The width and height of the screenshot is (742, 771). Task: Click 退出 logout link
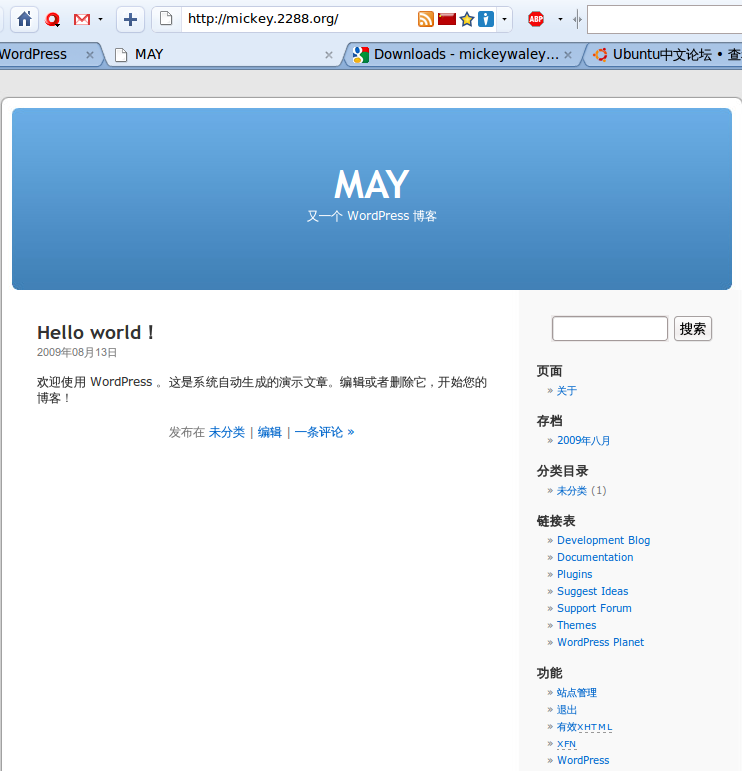tap(566, 710)
